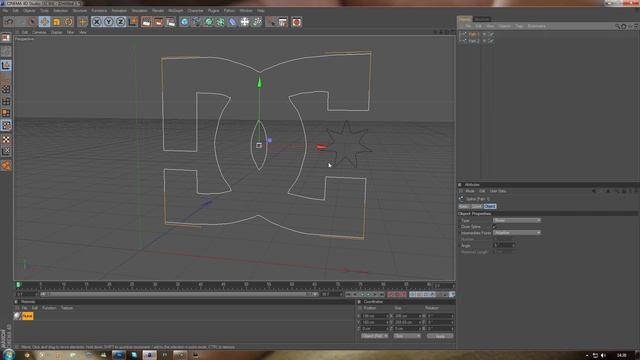Viewport: 640px width, 360px height.
Task: Open the coordinate system icon next to Z
Action: (133, 22)
